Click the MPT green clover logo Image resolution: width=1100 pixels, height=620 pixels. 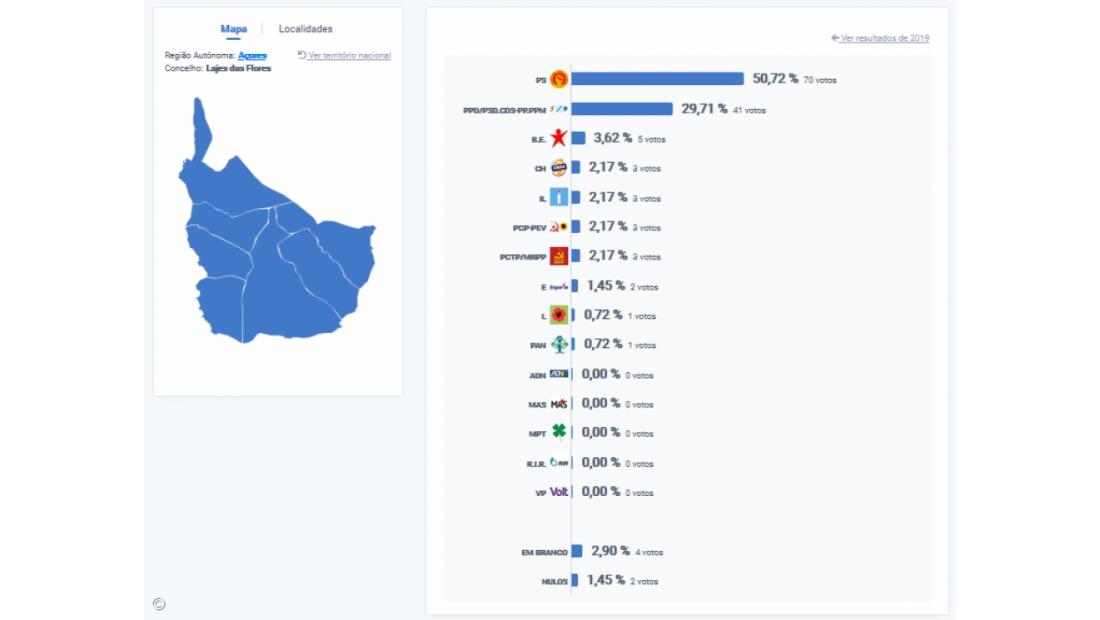coord(559,433)
